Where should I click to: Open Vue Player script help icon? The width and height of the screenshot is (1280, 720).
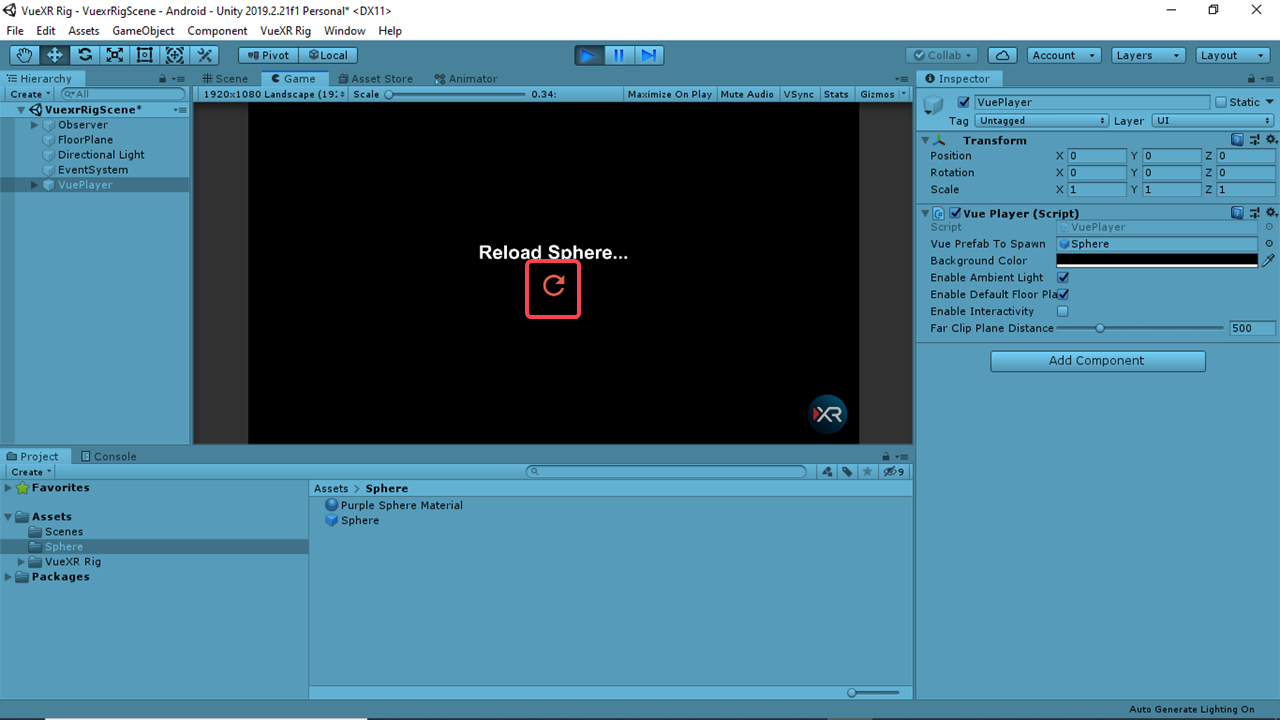click(1238, 213)
